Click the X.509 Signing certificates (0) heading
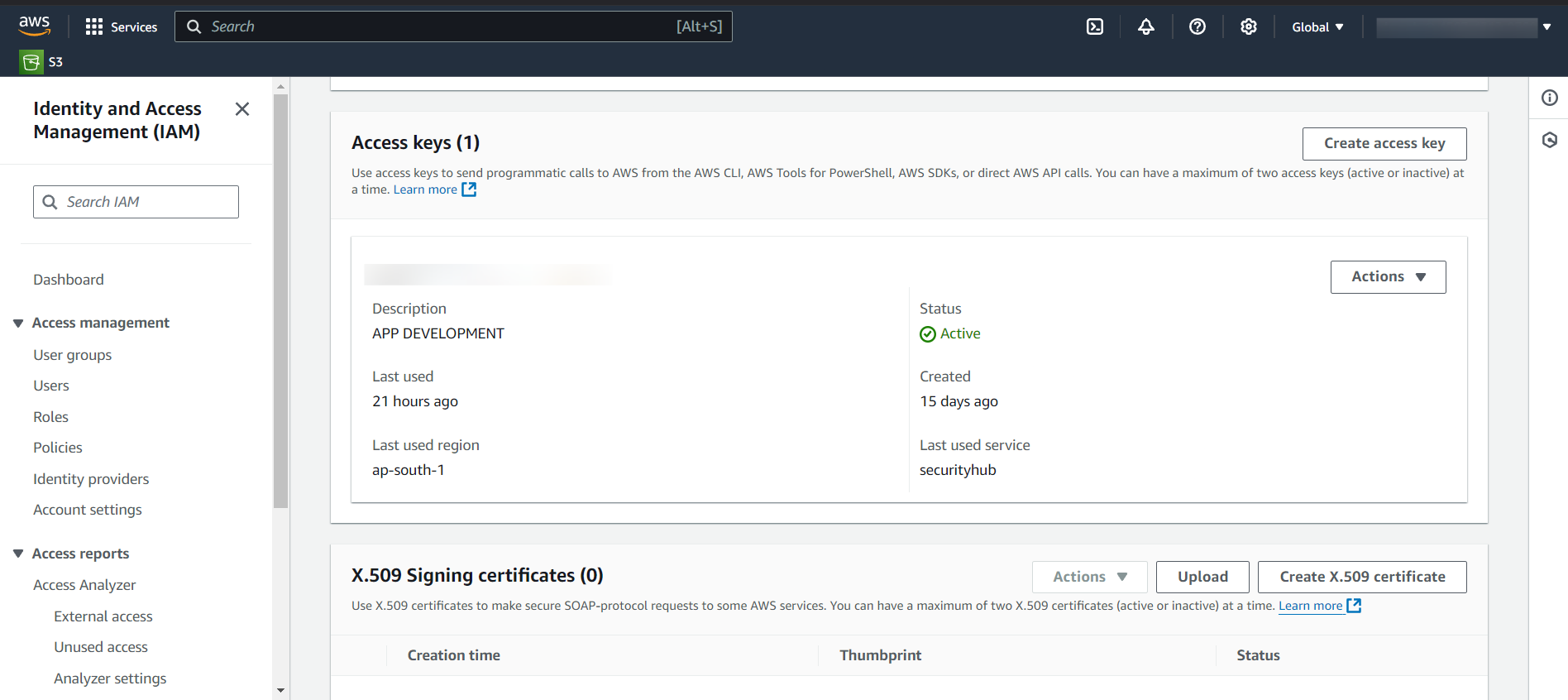Viewport: 1568px width, 700px height. pyautogui.click(x=477, y=576)
